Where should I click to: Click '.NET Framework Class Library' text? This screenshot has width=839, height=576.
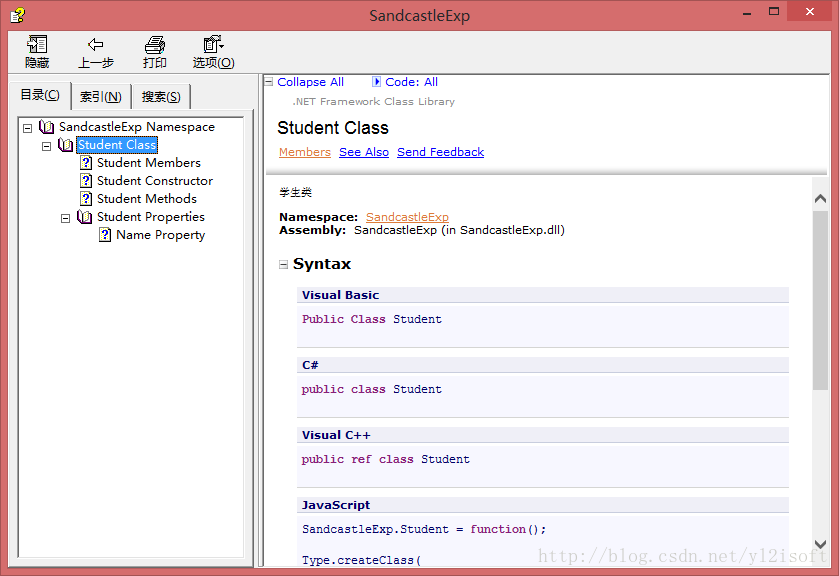tap(373, 102)
